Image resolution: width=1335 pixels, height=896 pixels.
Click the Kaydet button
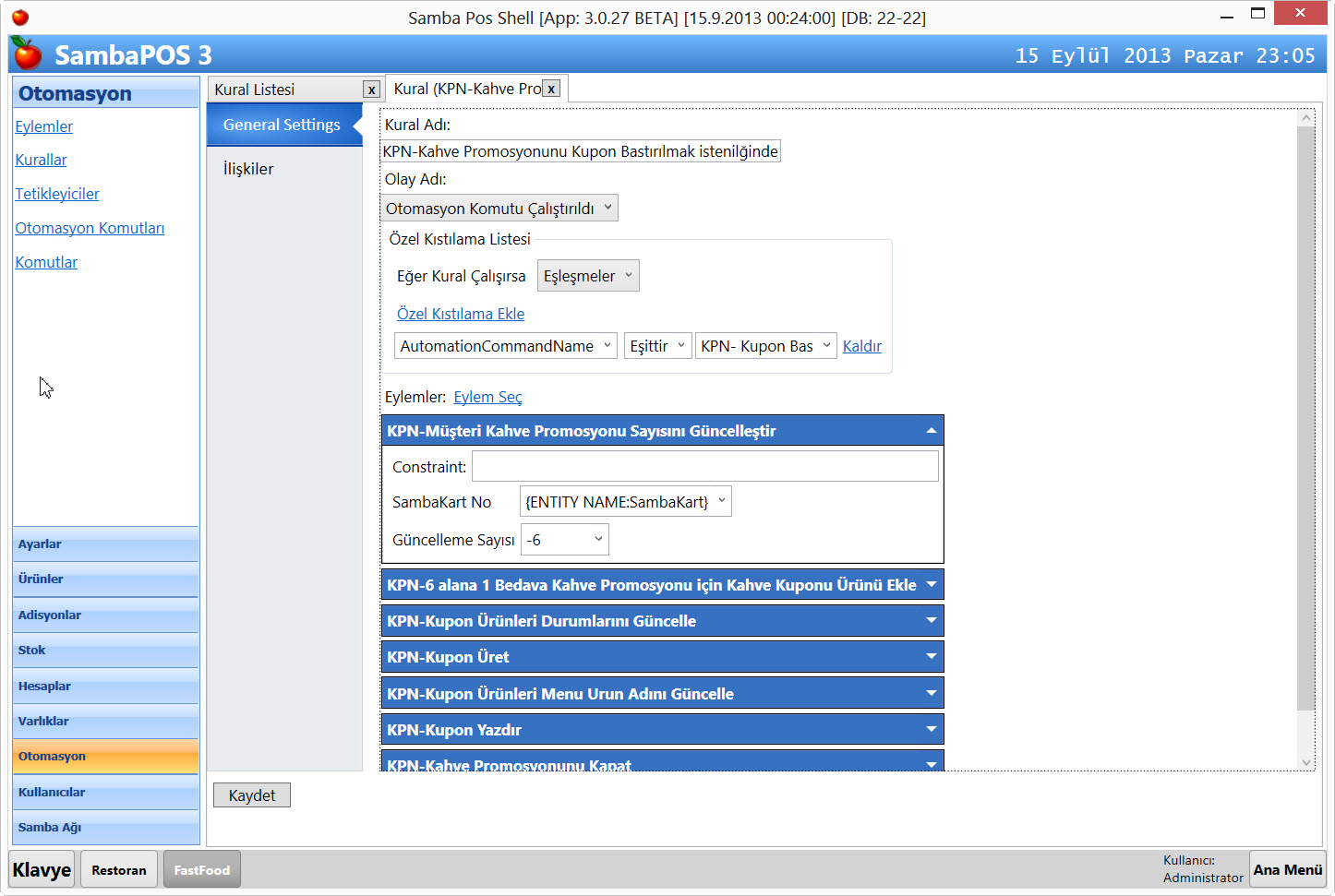[x=252, y=795]
